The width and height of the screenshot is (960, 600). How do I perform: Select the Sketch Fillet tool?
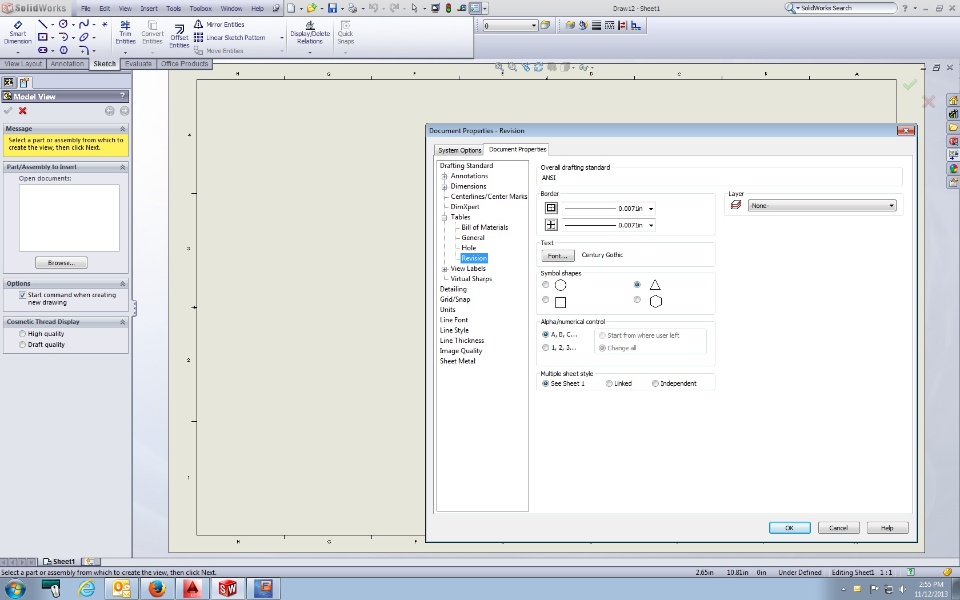84,50
